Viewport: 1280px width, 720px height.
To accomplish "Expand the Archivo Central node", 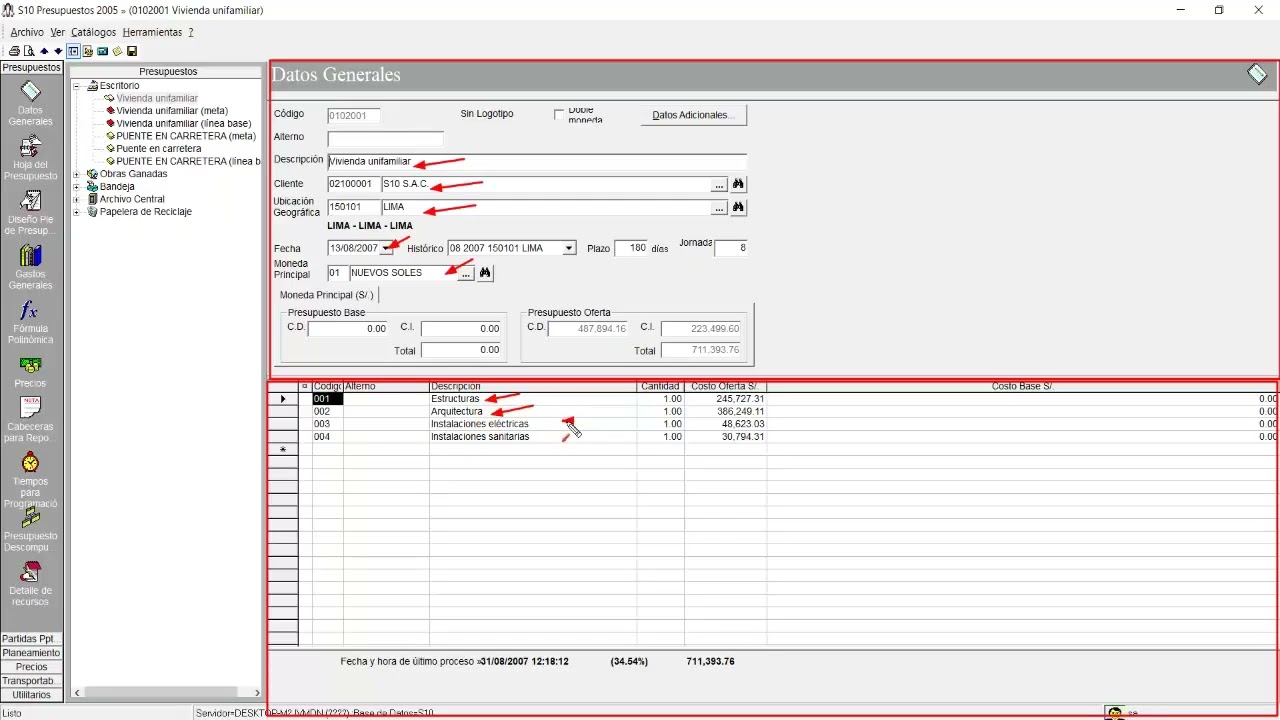I will click(78, 199).
